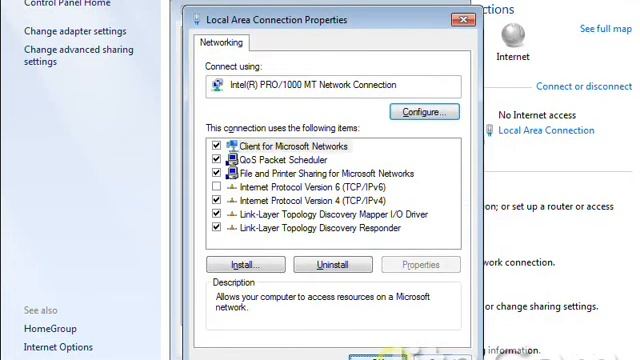Select the Networking tab

coord(221,42)
